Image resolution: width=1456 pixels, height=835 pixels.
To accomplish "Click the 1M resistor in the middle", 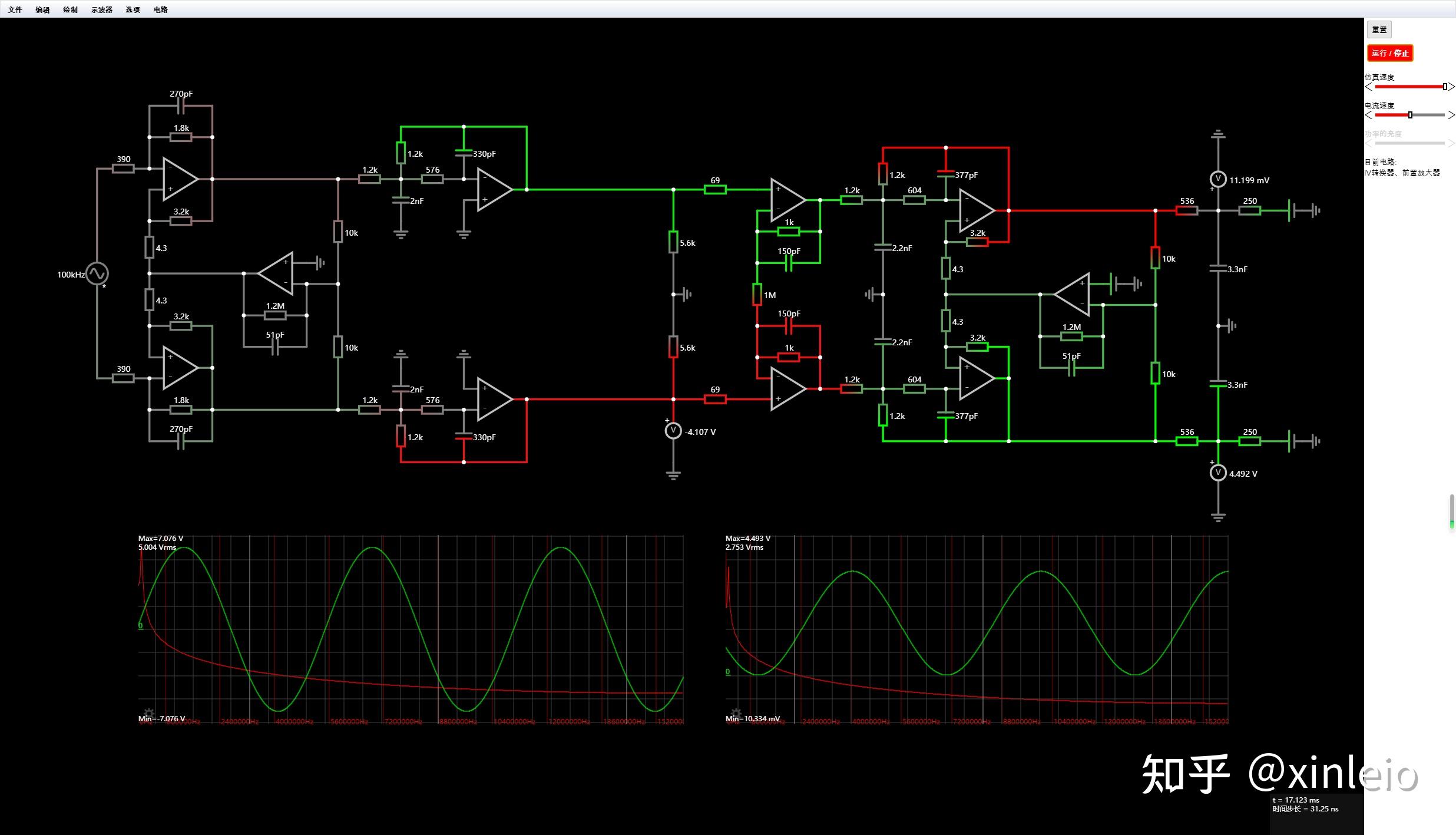I will 757,295.
